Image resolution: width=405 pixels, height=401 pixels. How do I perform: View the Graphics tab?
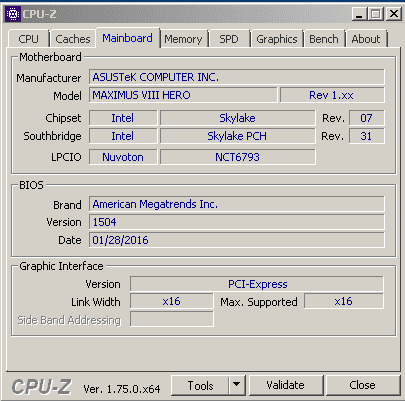(277, 39)
